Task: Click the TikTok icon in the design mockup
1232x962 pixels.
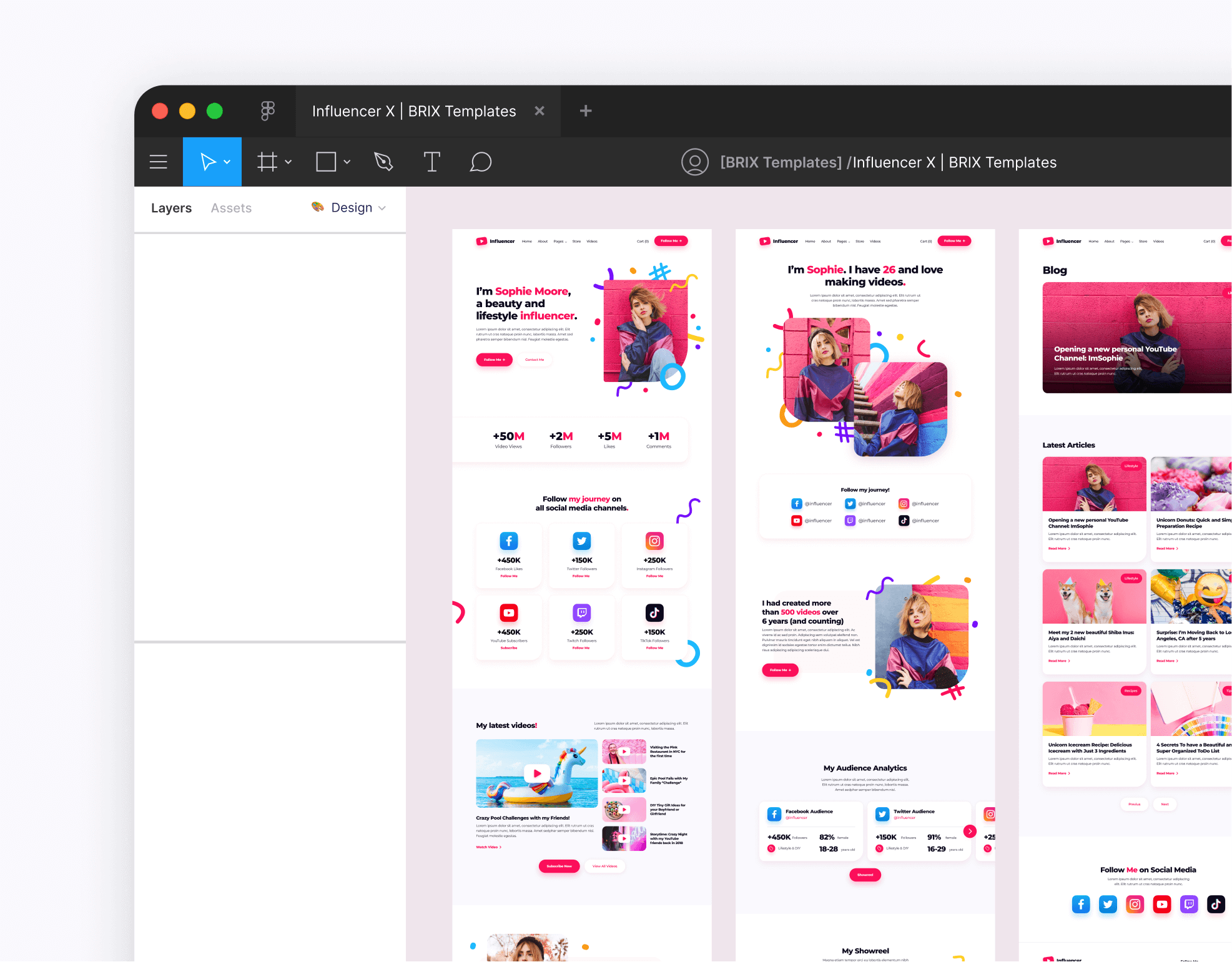Action: (654, 612)
